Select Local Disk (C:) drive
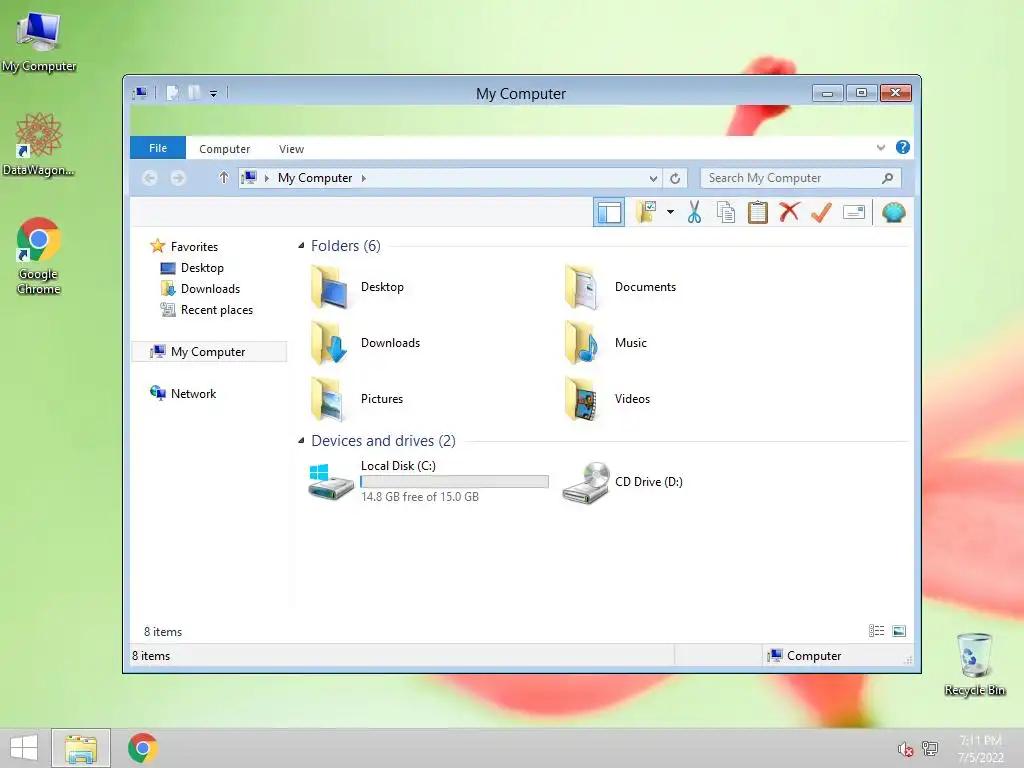The height and width of the screenshot is (768, 1024). pos(428,481)
